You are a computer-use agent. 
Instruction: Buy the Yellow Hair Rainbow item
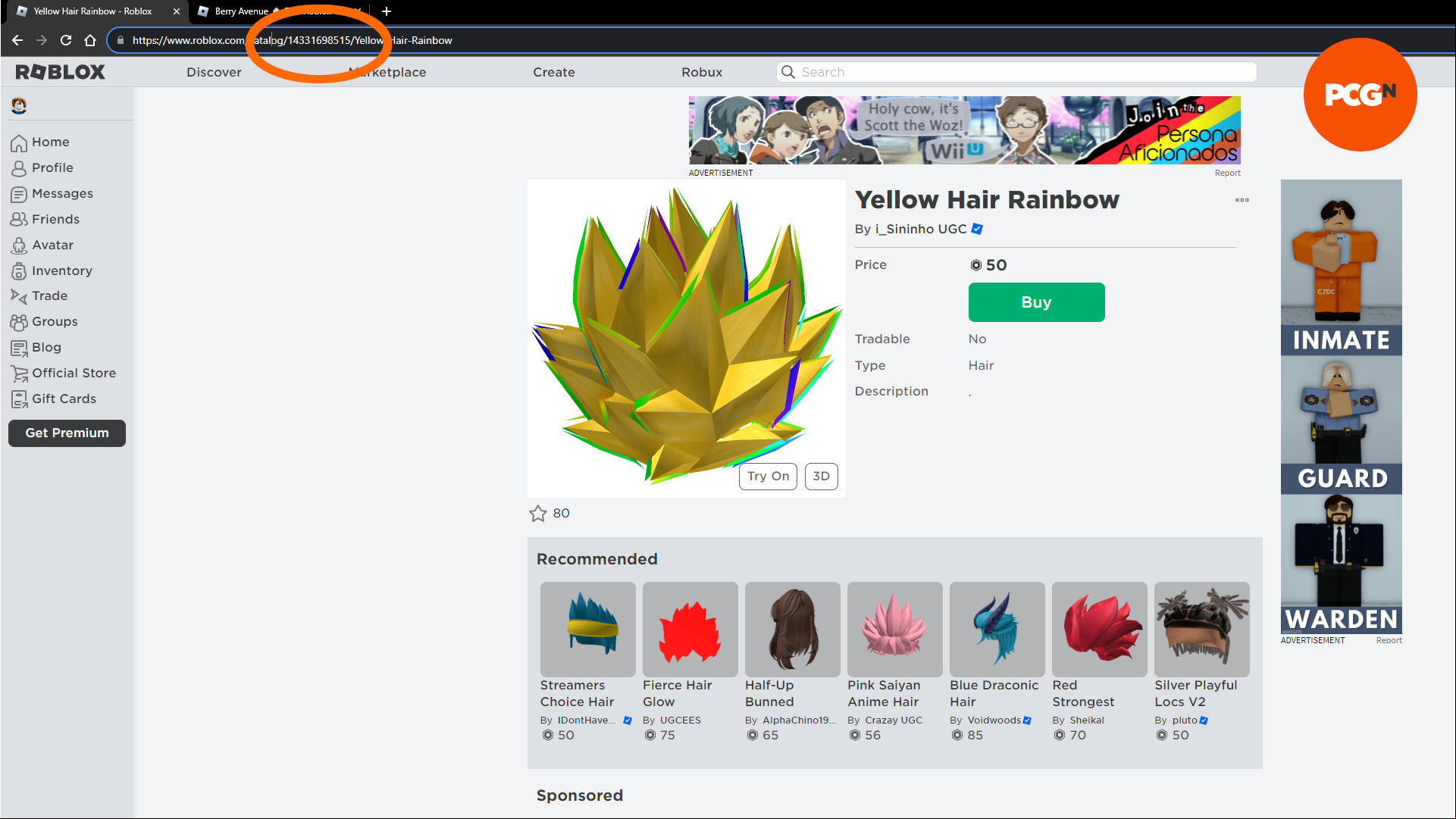tap(1036, 302)
